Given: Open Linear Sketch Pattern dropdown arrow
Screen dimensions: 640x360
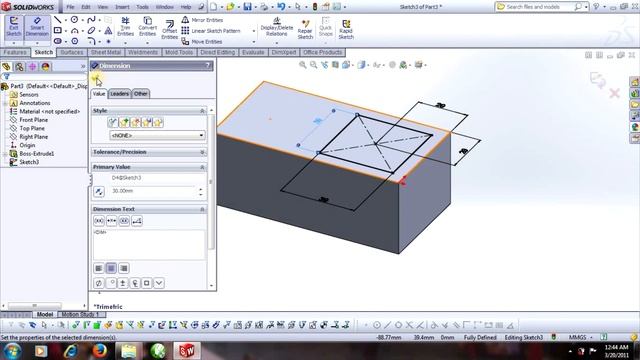Looking at the screenshot, I should (253, 31).
